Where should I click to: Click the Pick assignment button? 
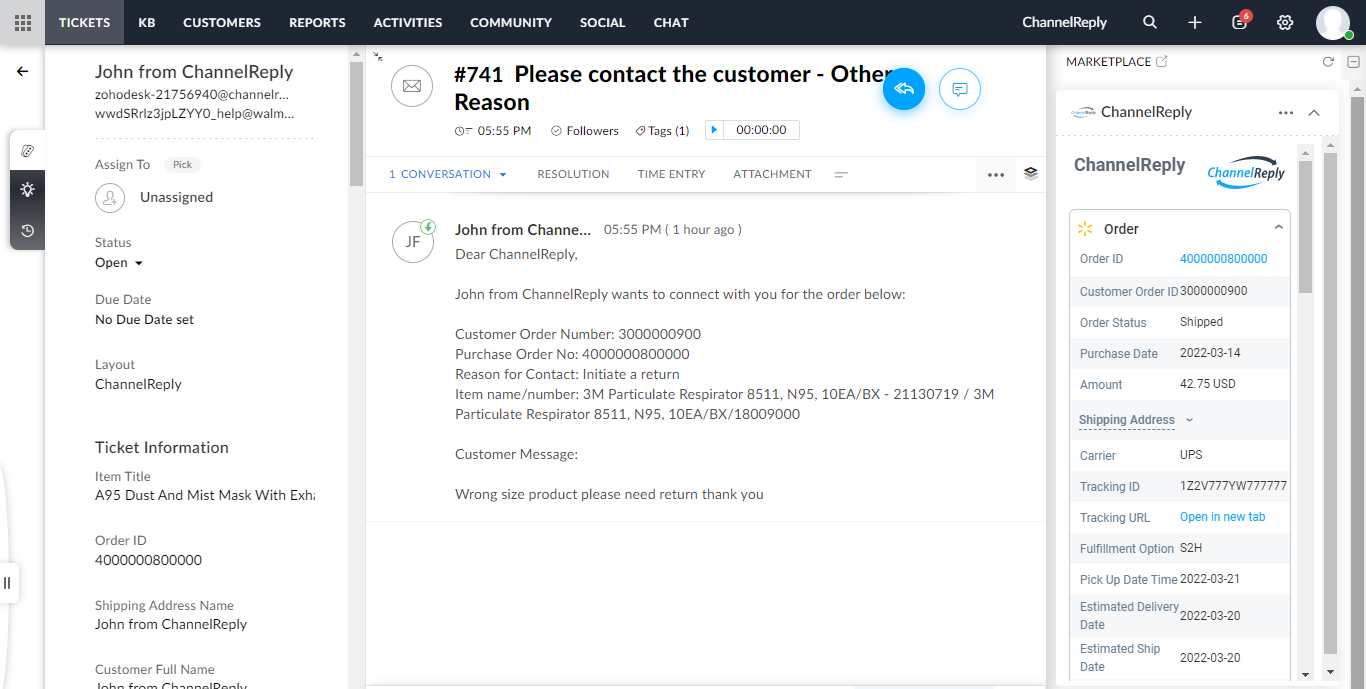(183, 164)
